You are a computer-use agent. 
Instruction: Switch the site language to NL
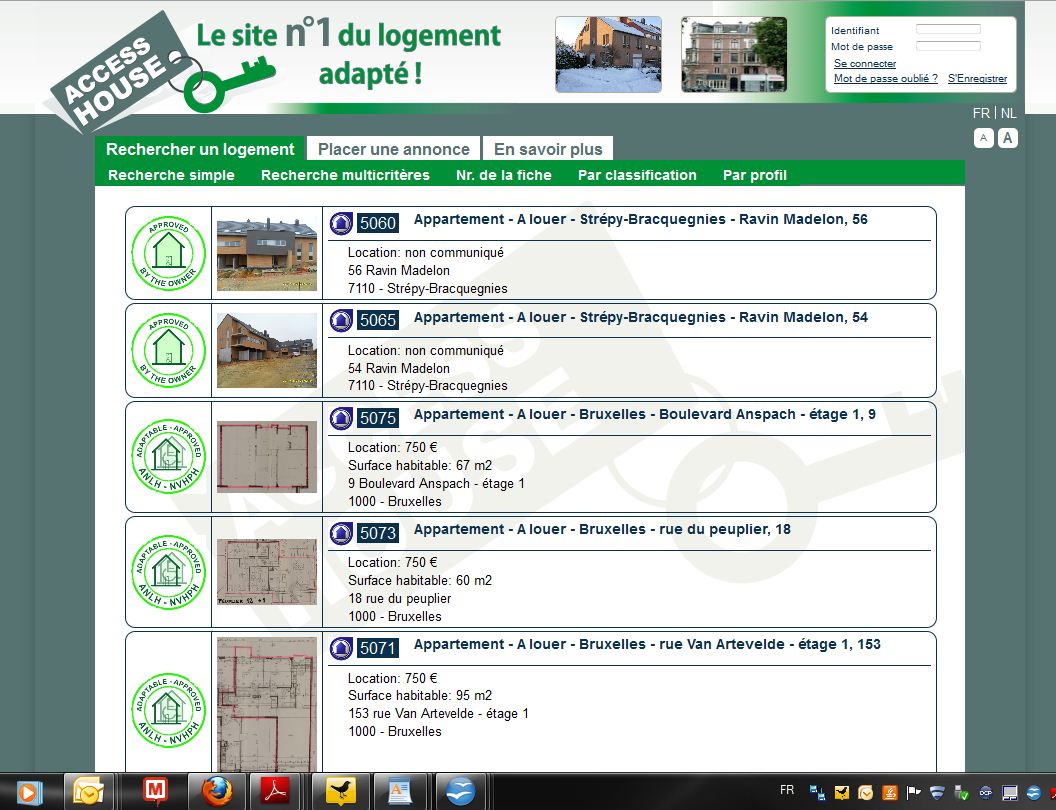1008,113
